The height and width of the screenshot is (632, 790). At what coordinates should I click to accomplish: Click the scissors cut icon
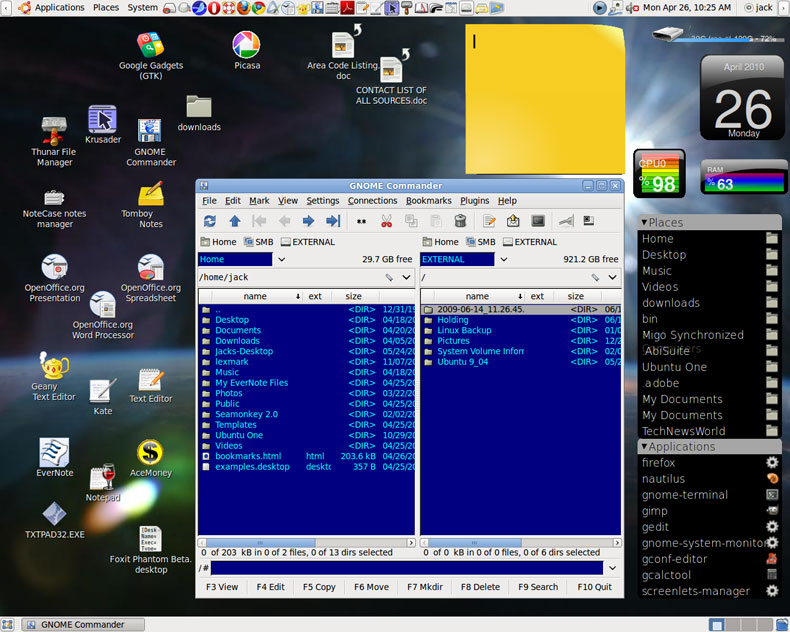[x=386, y=221]
